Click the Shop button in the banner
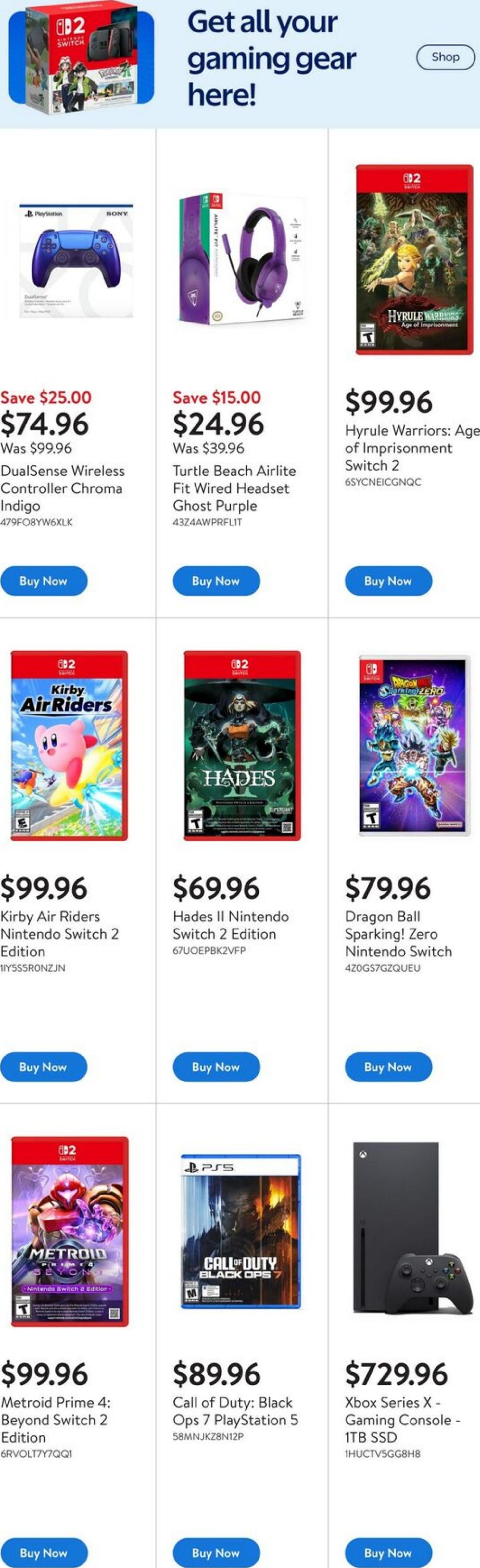 [x=445, y=57]
